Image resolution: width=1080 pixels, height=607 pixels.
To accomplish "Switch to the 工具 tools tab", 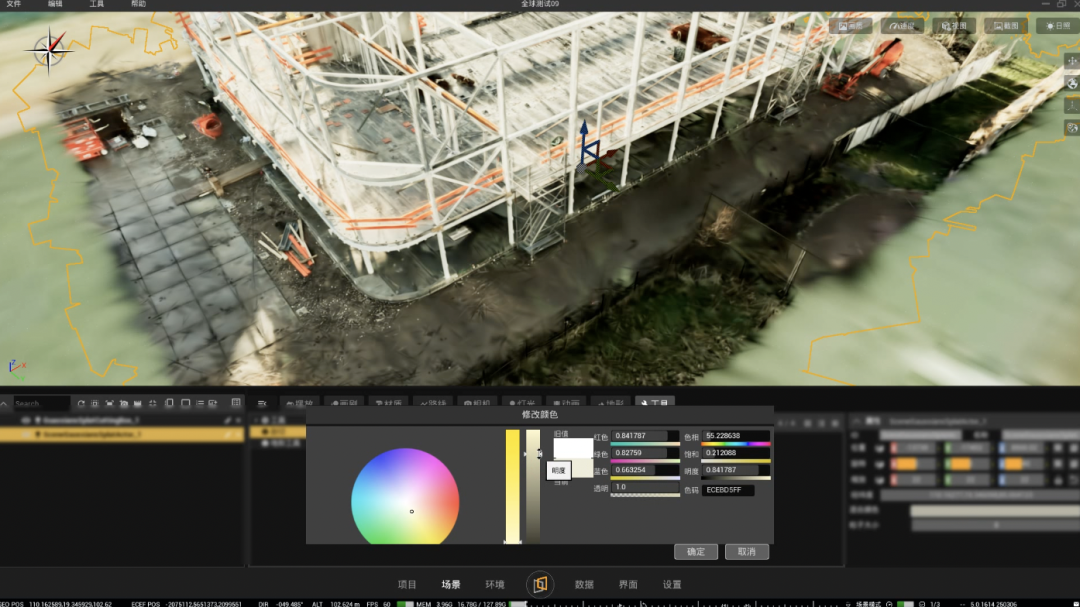I will click(655, 403).
